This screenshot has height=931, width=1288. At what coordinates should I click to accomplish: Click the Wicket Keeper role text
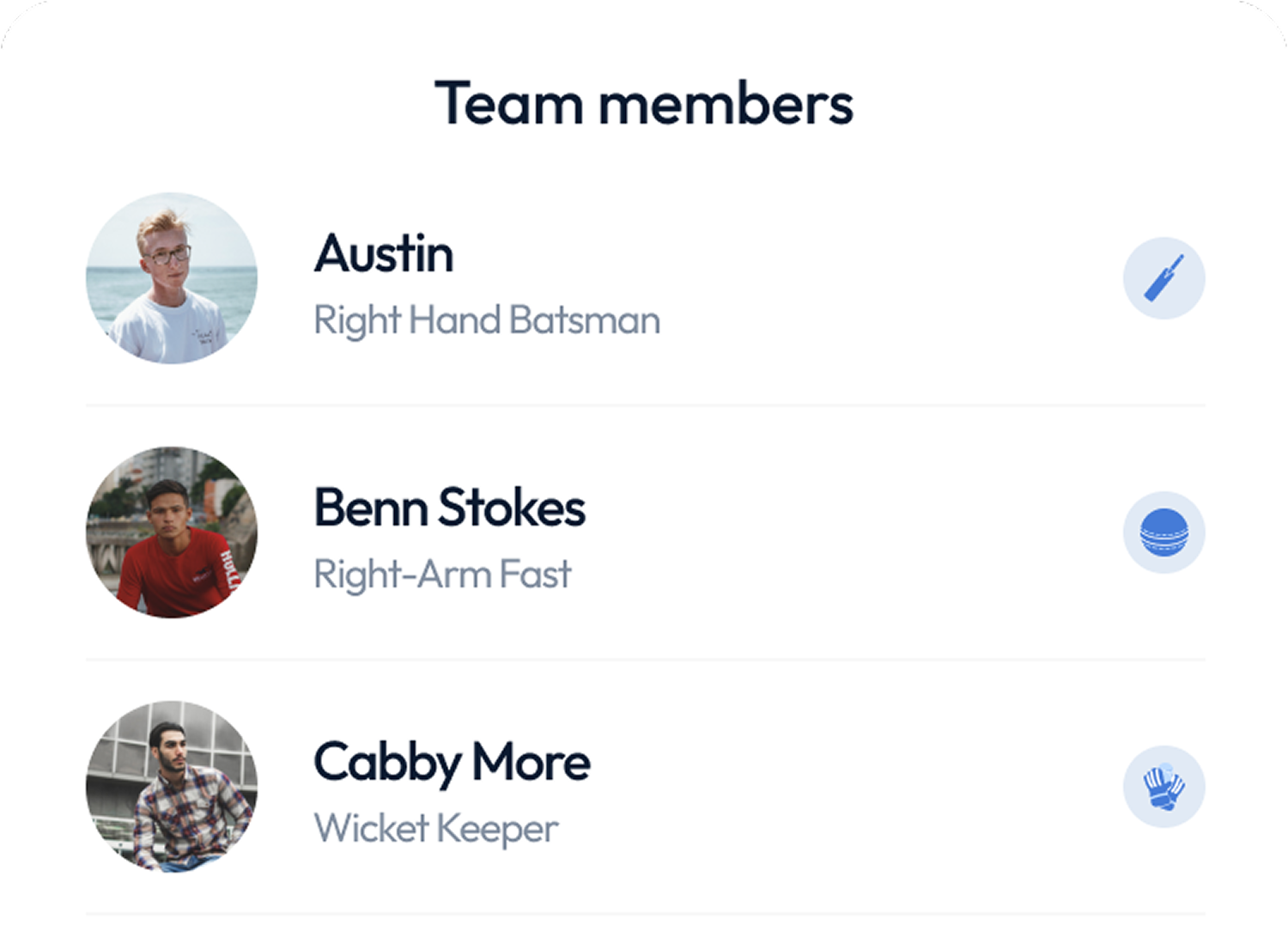point(436,829)
